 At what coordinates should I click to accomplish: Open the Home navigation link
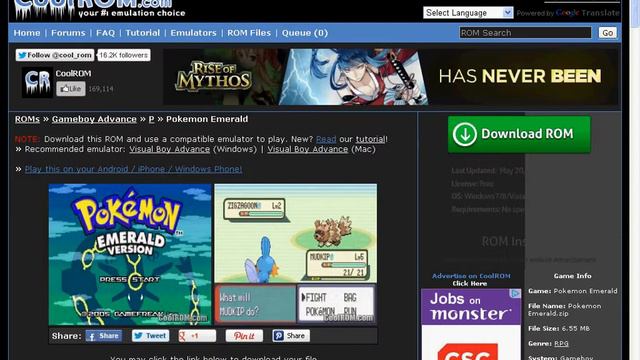pos(27,33)
